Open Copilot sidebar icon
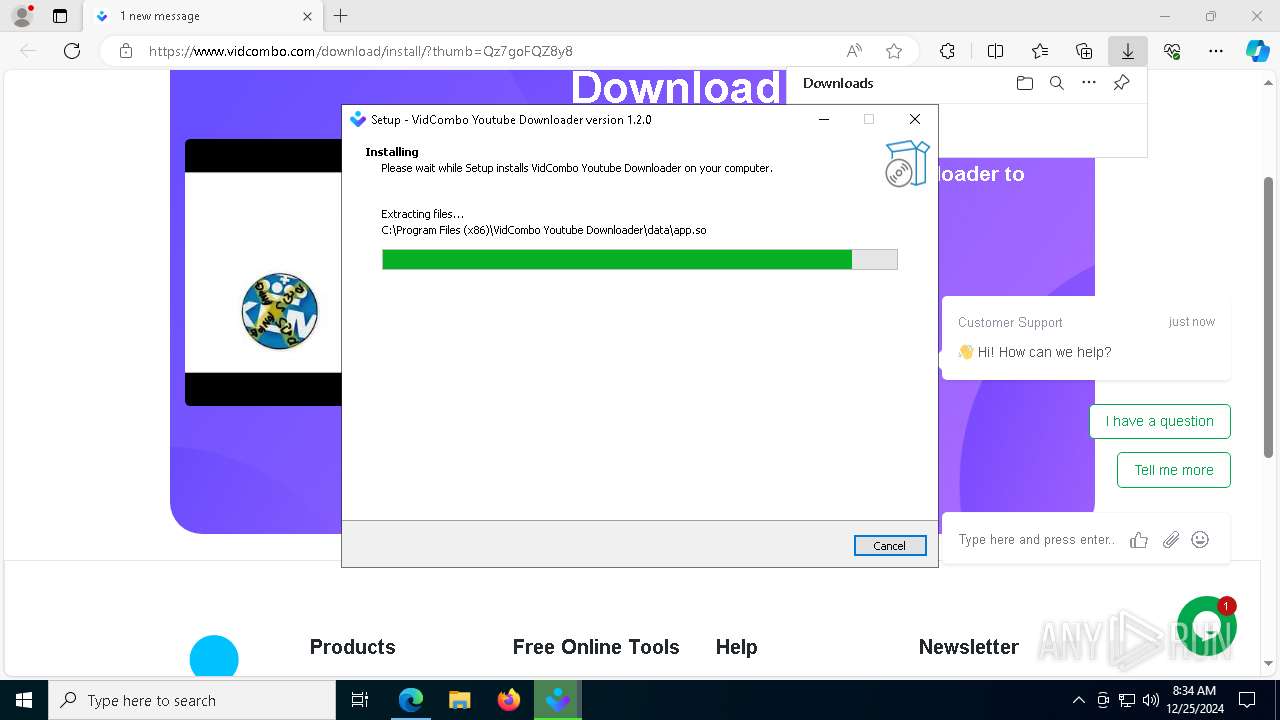Viewport: 1280px width, 720px height. coord(1257,51)
